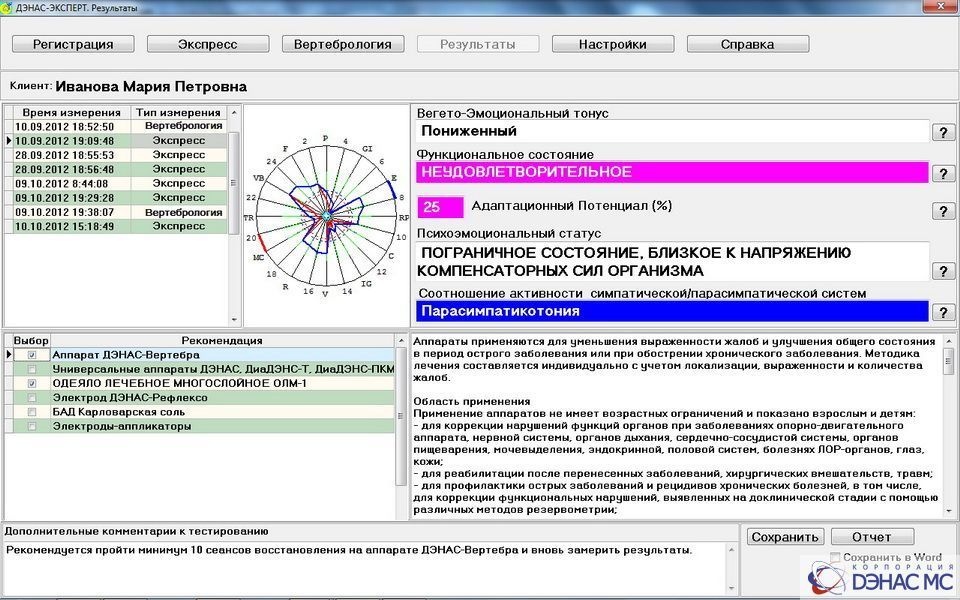Generate report with the Отчет button
This screenshot has width=960, height=600.
872,537
